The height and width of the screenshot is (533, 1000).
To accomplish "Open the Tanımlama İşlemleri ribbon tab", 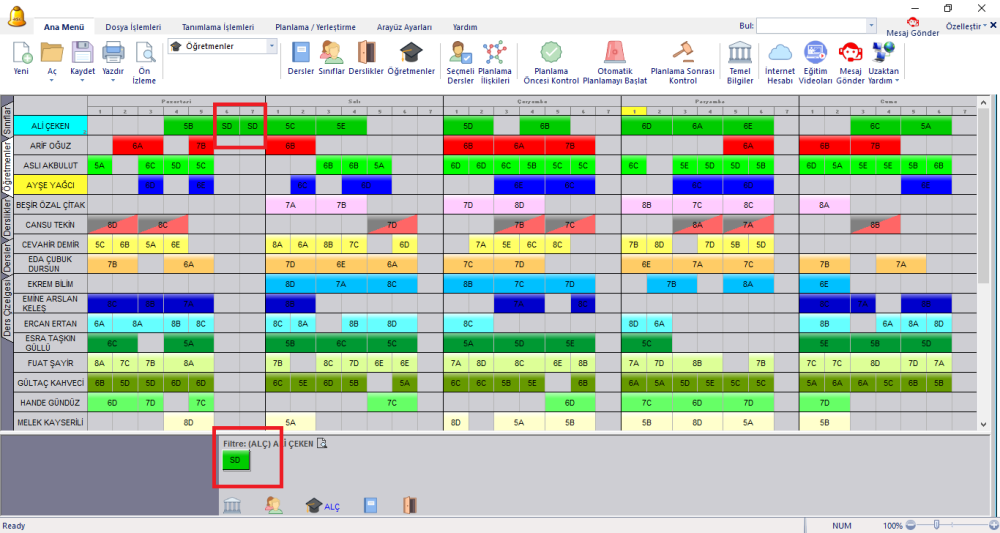I will click(217, 27).
